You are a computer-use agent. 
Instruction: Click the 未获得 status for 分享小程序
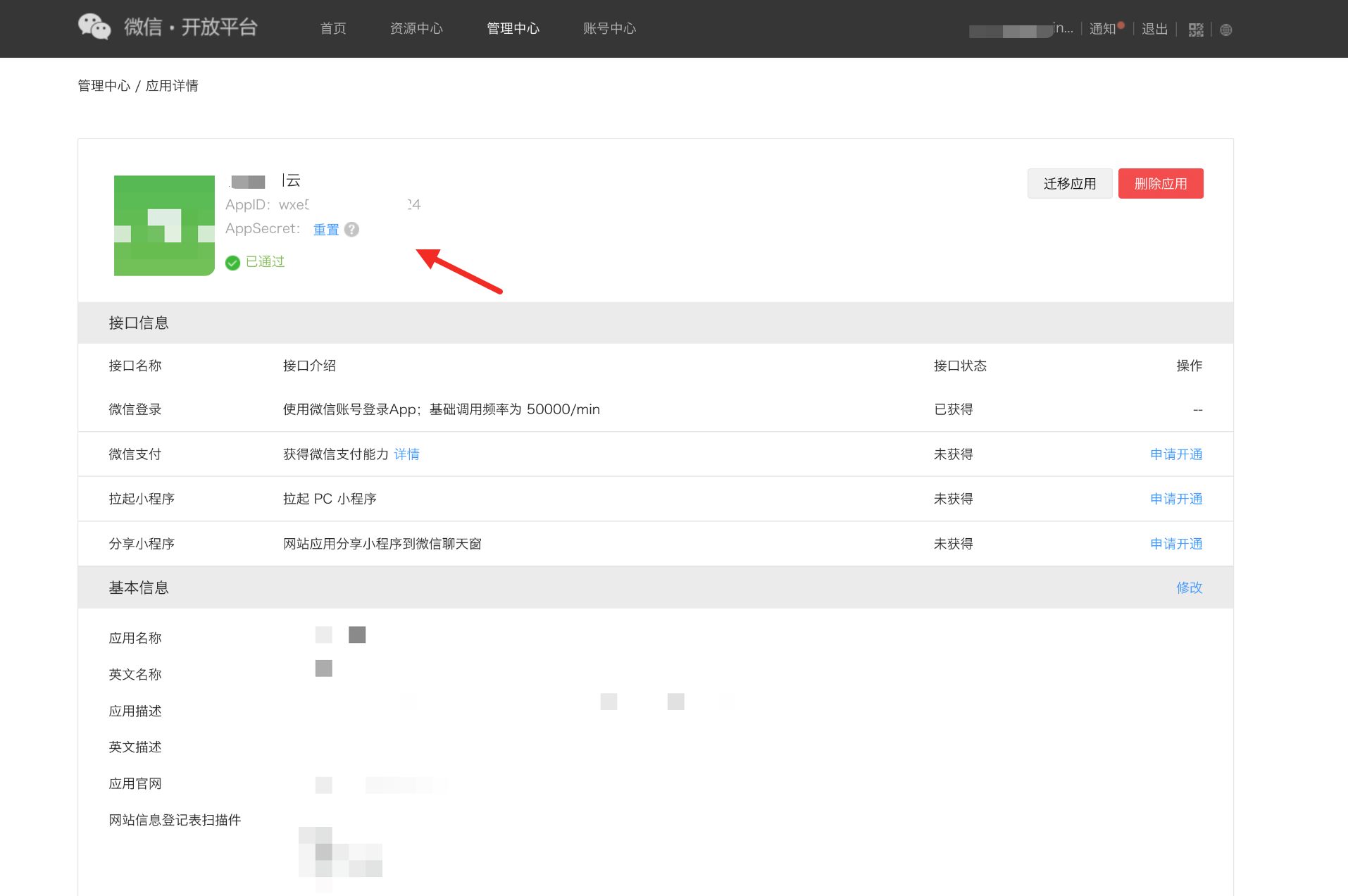pyautogui.click(x=954, y=544)
